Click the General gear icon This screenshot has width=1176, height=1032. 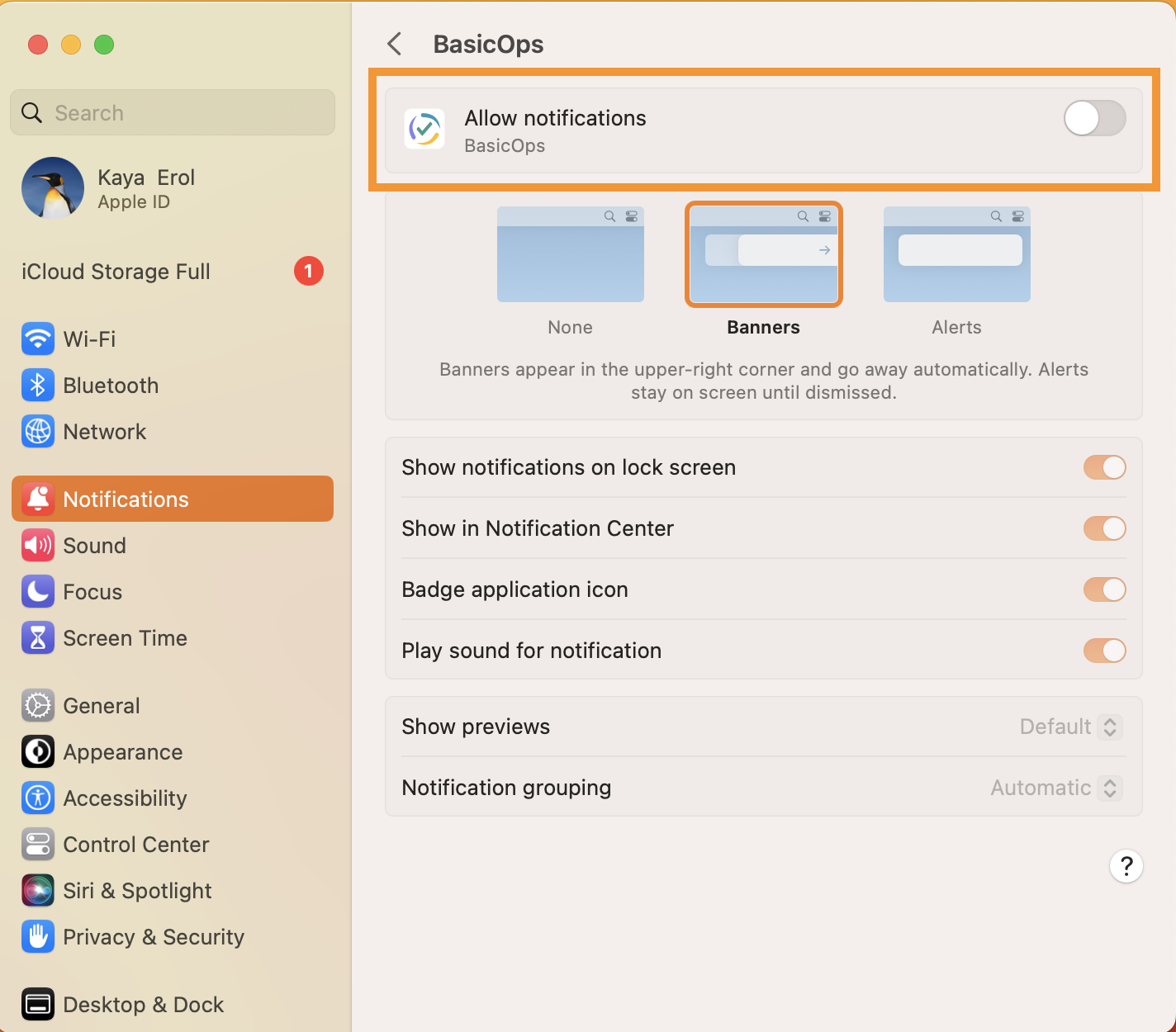click(x=38, y=706)
